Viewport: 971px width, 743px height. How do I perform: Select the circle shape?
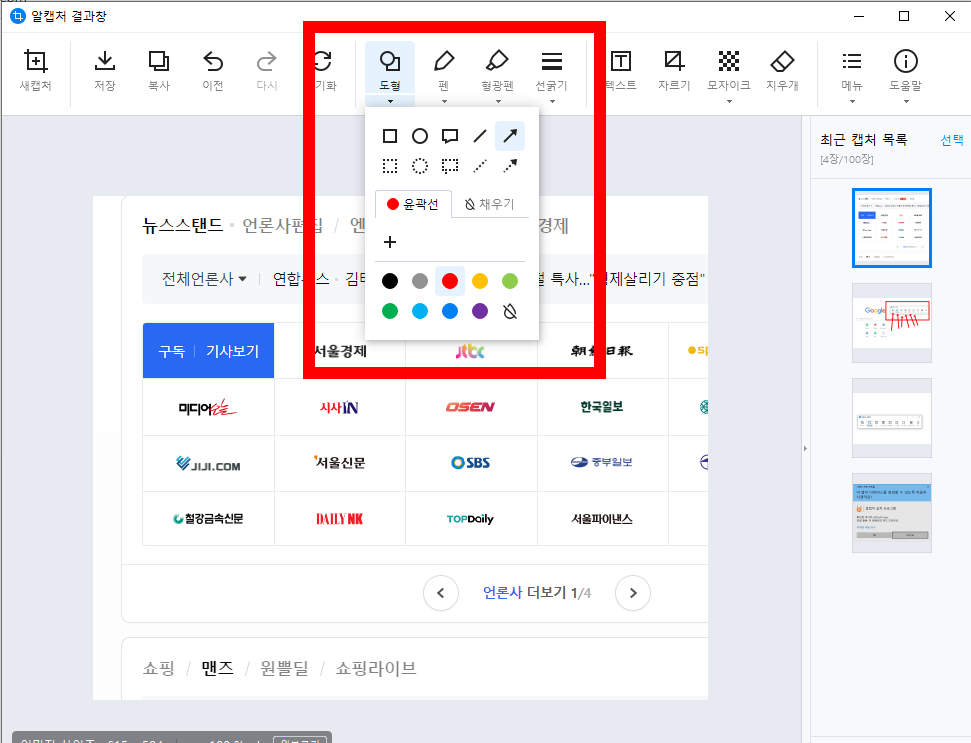click(x=419, y=135)
